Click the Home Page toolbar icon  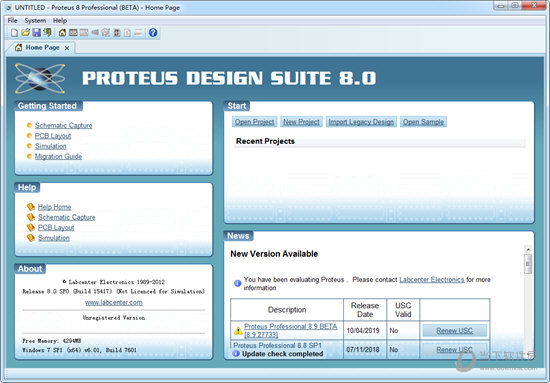[62, 33]
